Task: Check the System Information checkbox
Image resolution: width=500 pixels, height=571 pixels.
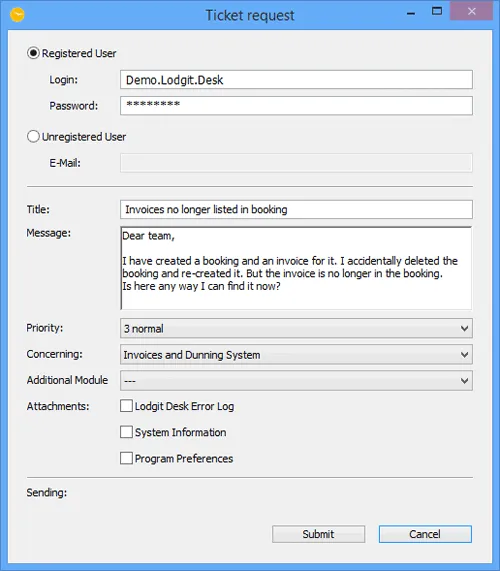Action: tap(126, 432)
